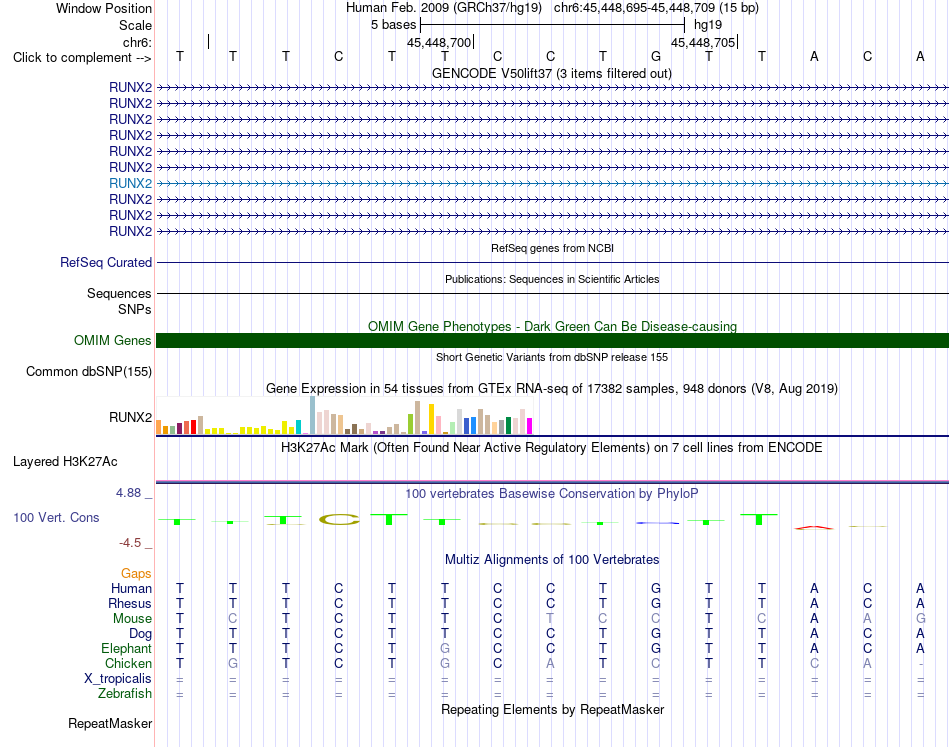Select the Human alignment row label
The width and height of the screenshot is (950, 747).
pos(131,588)
